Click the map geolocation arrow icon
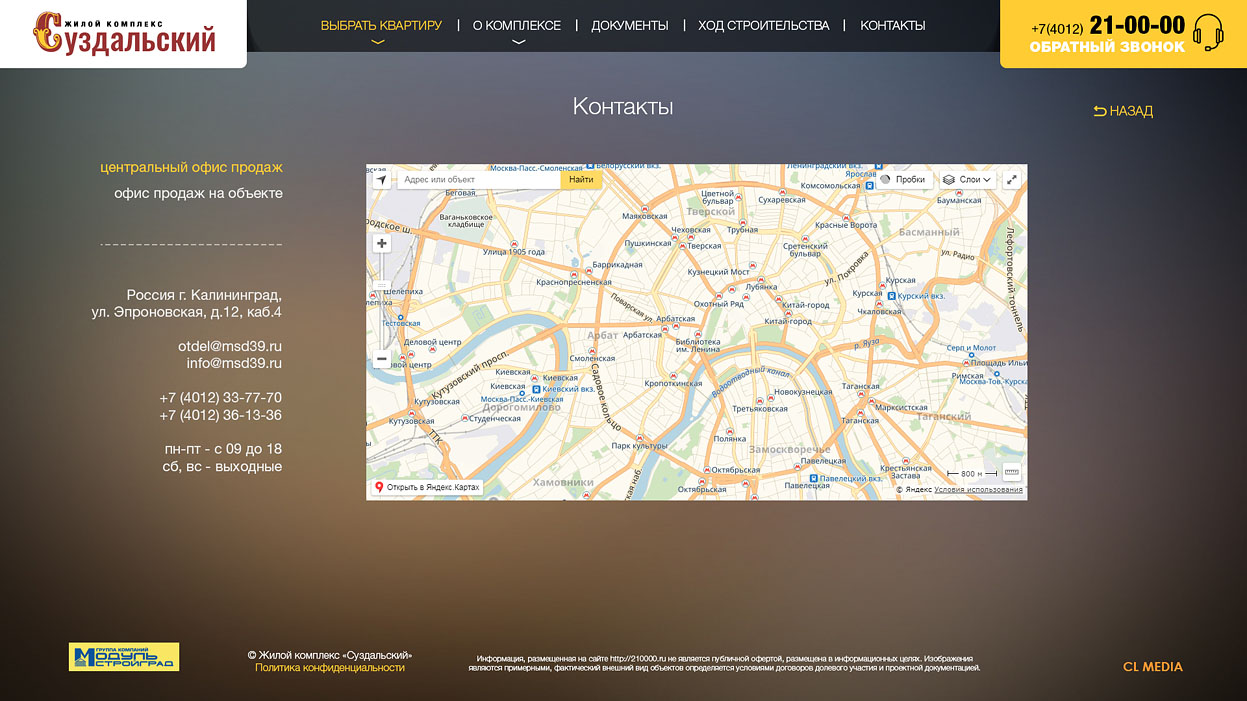This screenshot has width=1247, height=701. pyautogui.click(x=381, y=180)
